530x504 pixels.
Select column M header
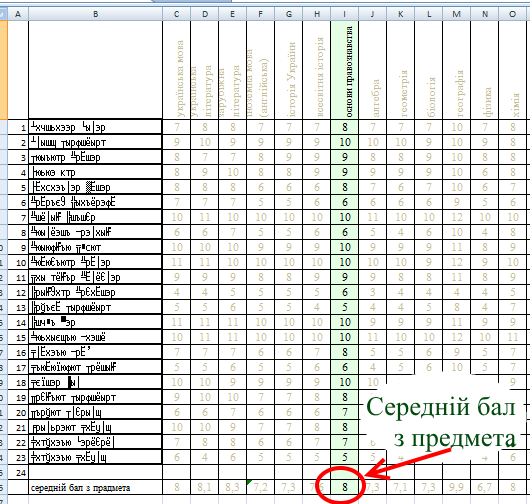pyautogui.click(x=457, y=14)
